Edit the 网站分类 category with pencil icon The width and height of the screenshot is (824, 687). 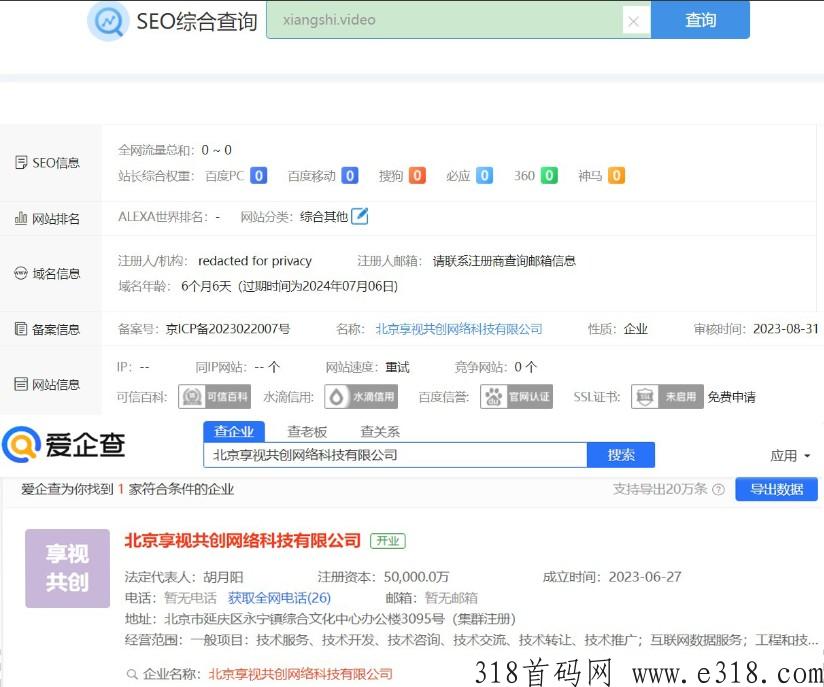click(359, 216)
